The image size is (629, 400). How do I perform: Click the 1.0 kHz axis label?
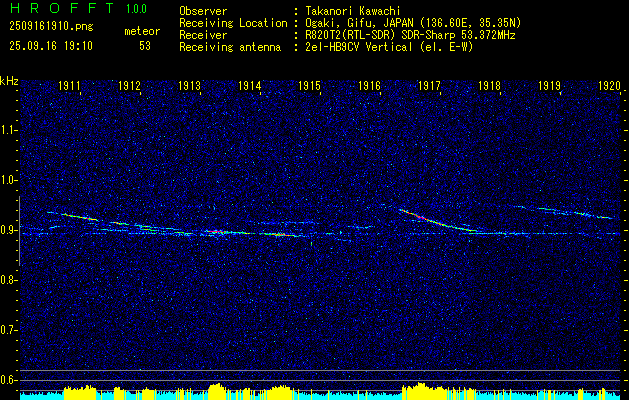click(8, 180)
